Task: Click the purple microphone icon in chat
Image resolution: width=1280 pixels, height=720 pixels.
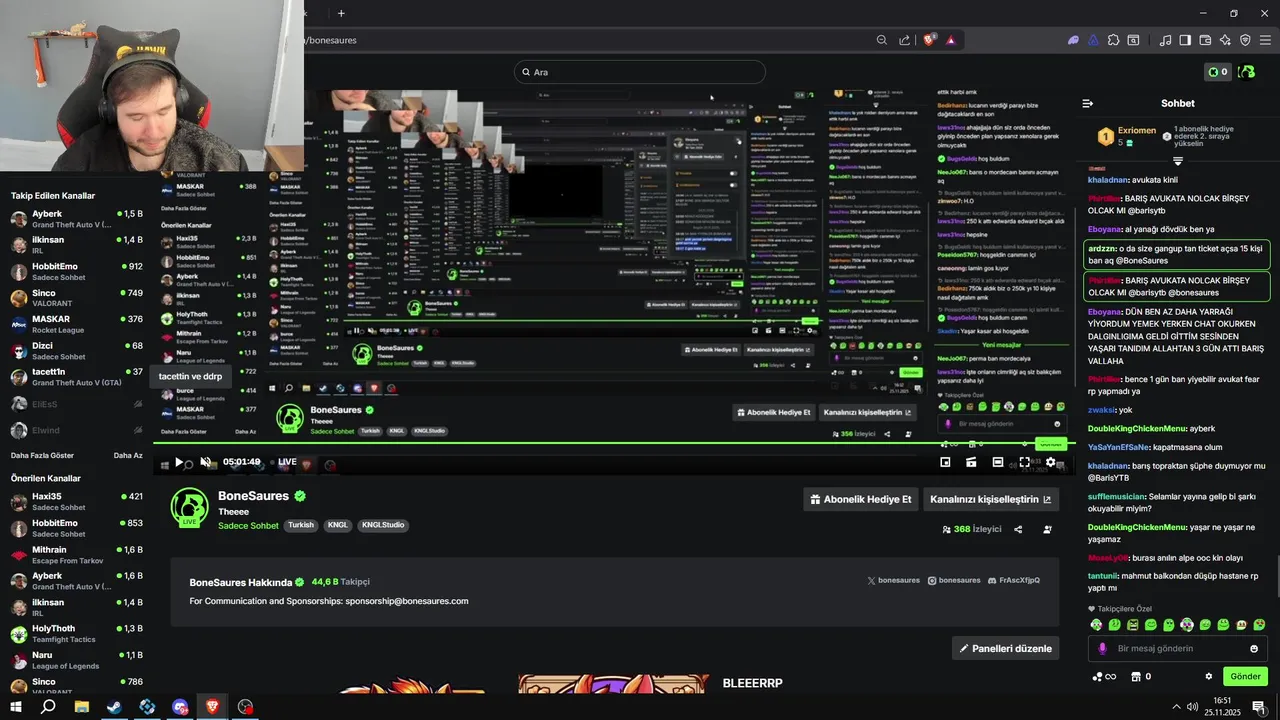Action: coord(1103,648)
